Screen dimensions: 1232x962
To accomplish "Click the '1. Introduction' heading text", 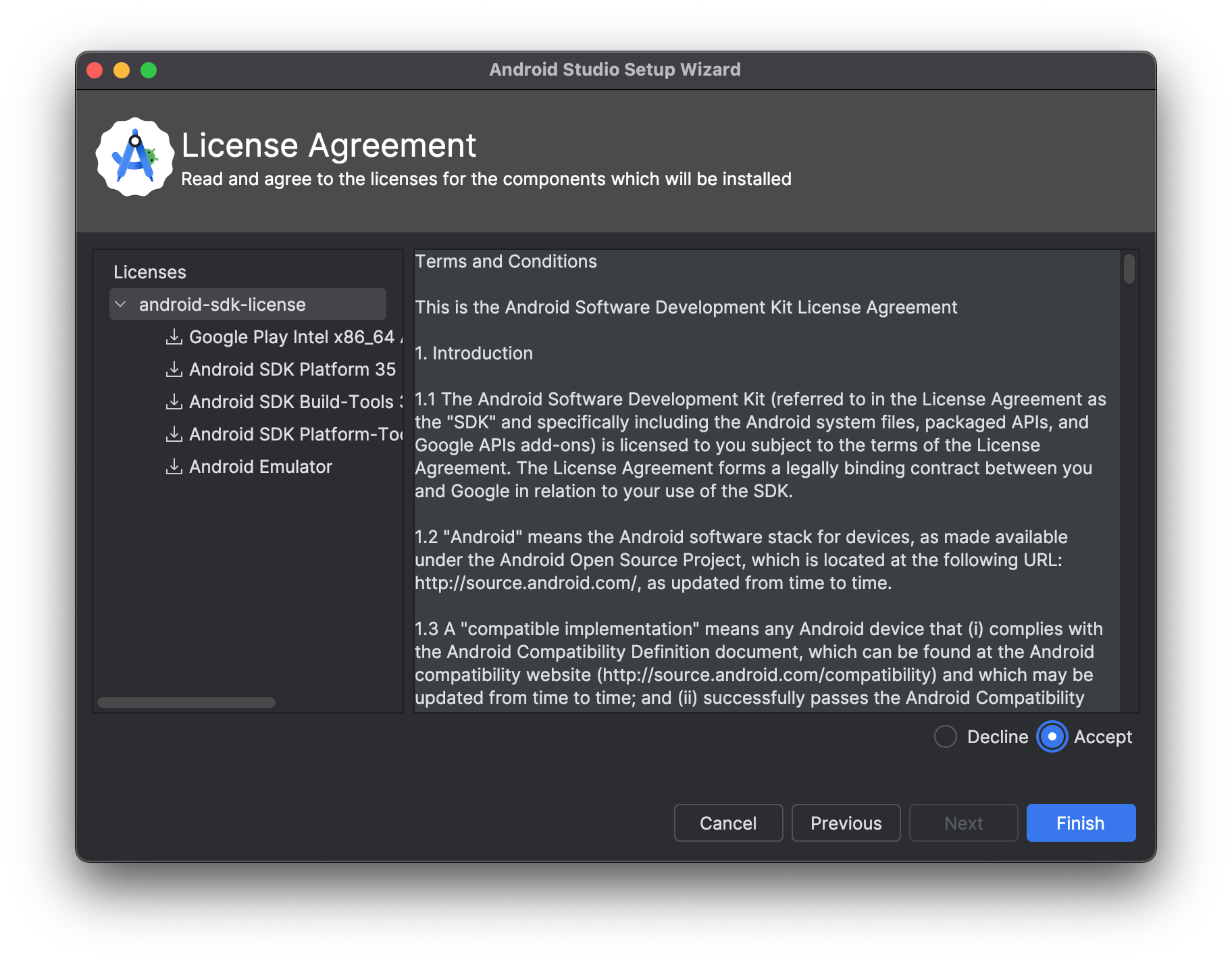I will tap(473, 353).
